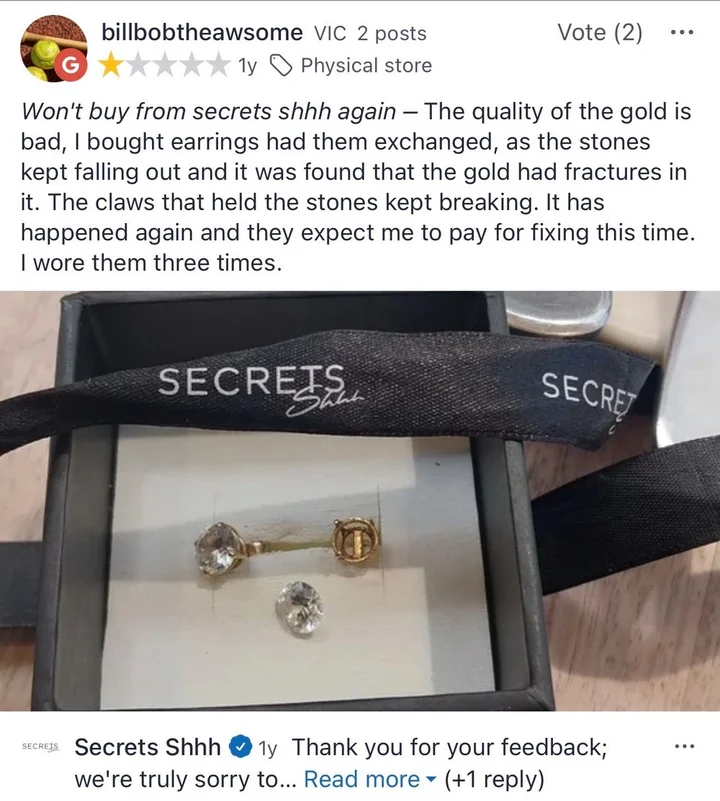
Task: Click the red Google G badge
Action: click(71, 65)
